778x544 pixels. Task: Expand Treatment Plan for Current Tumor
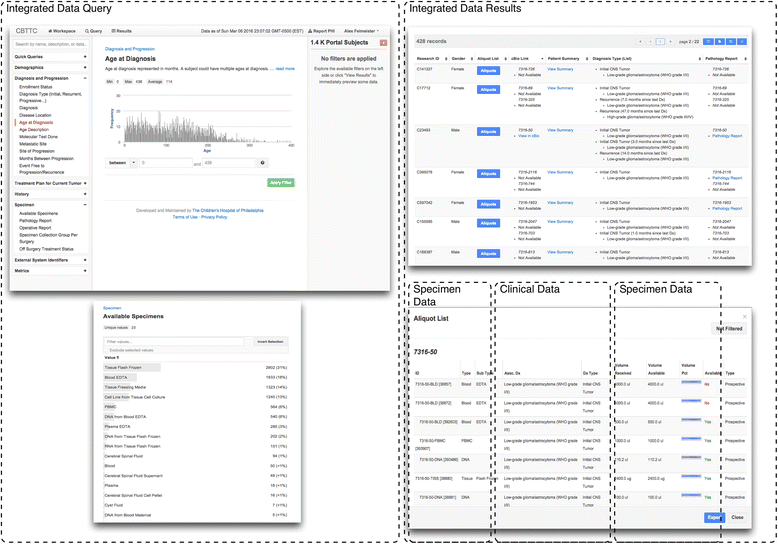tap(85, 184)
